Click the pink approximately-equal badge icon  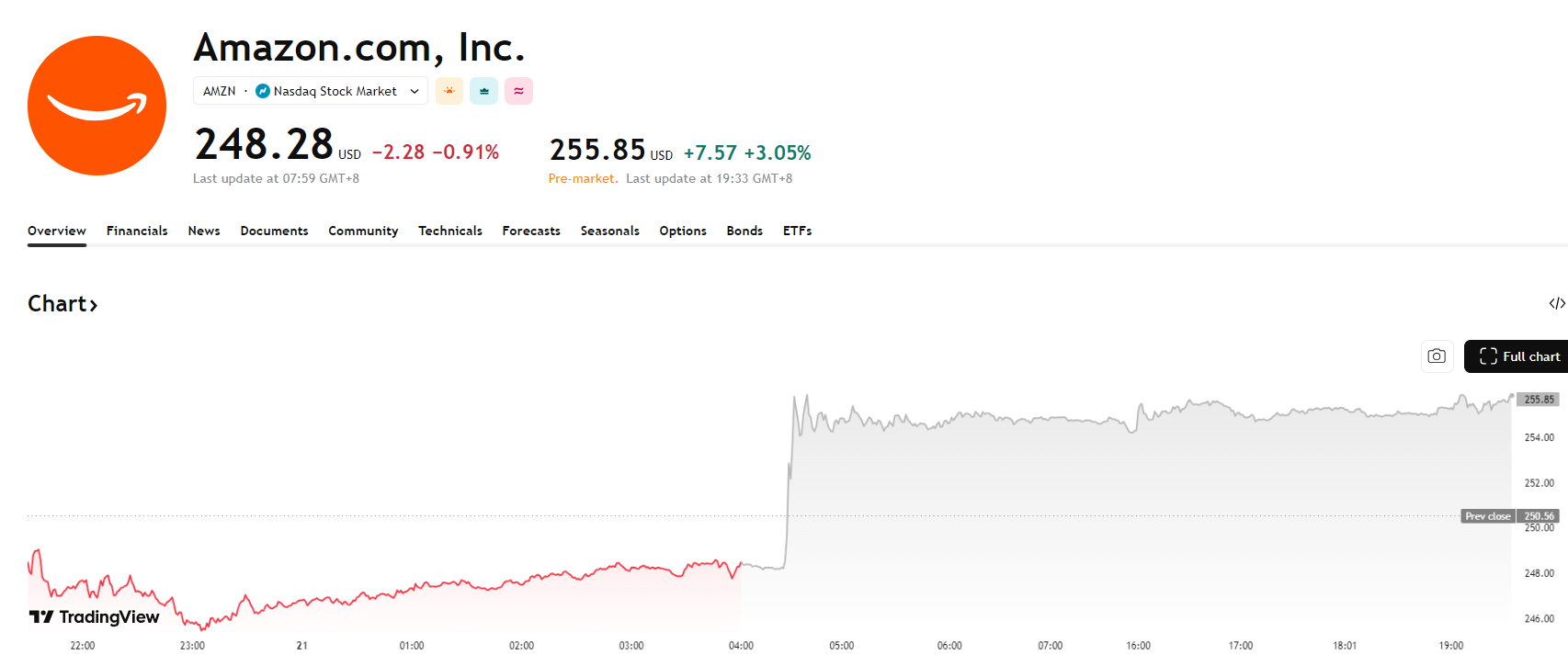point(518,91)
